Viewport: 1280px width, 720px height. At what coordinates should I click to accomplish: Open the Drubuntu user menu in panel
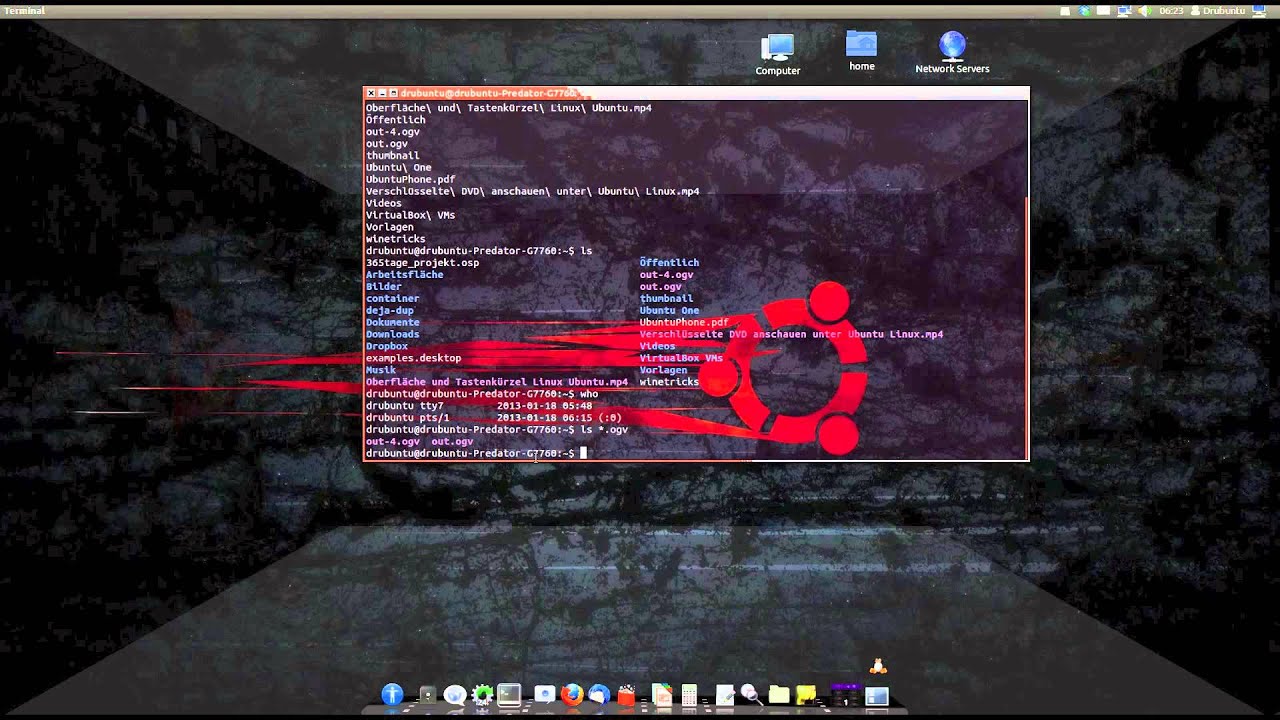tap(1218, 11)
